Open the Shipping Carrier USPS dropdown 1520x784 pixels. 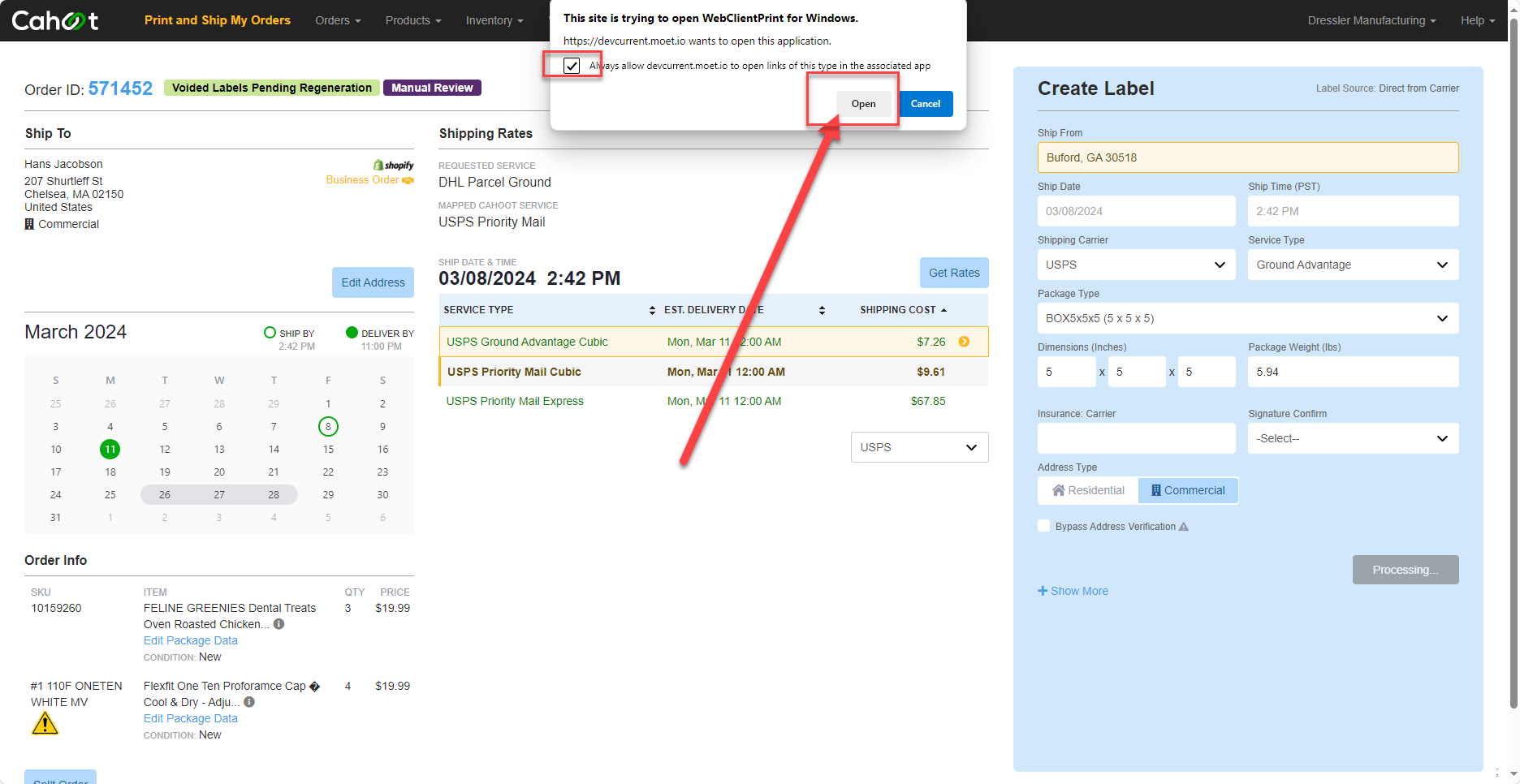[x=1136, y=265]
